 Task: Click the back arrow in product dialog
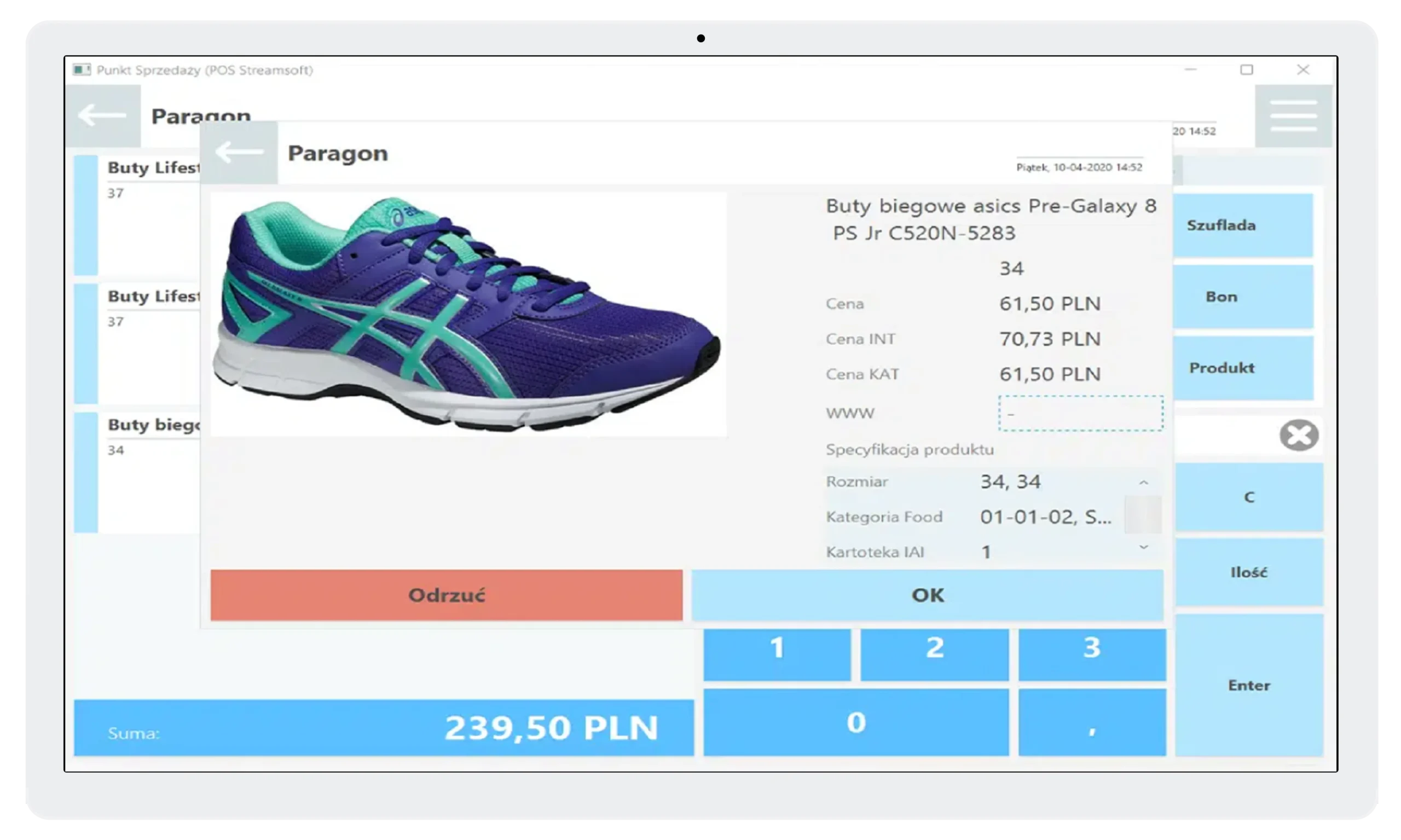(x=239, y=153)
